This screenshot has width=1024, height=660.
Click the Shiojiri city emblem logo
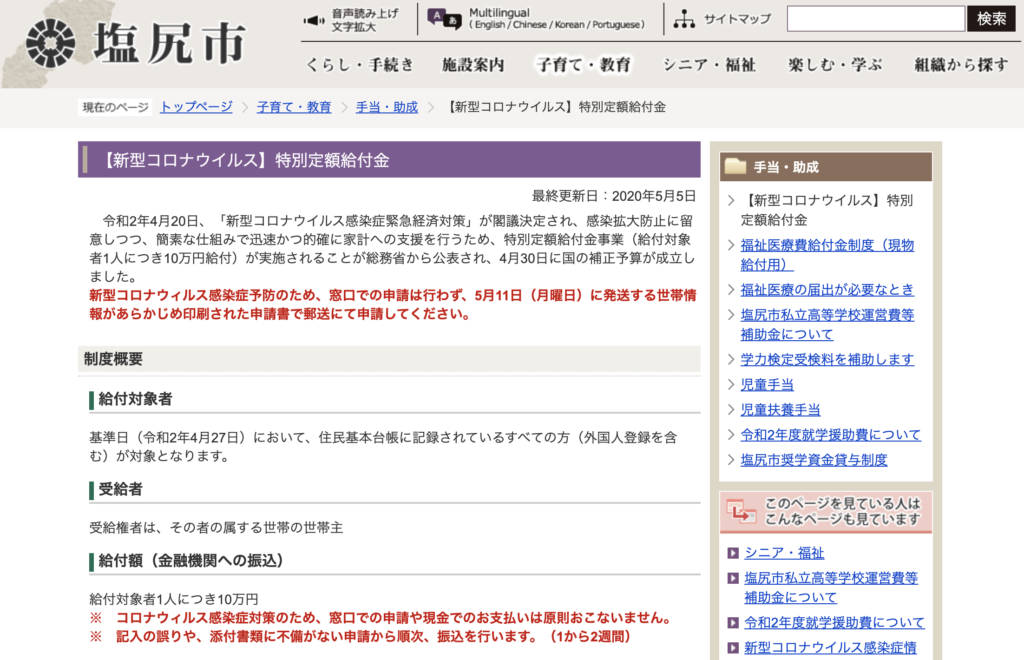pyautogui.click(x=50, y=43)
